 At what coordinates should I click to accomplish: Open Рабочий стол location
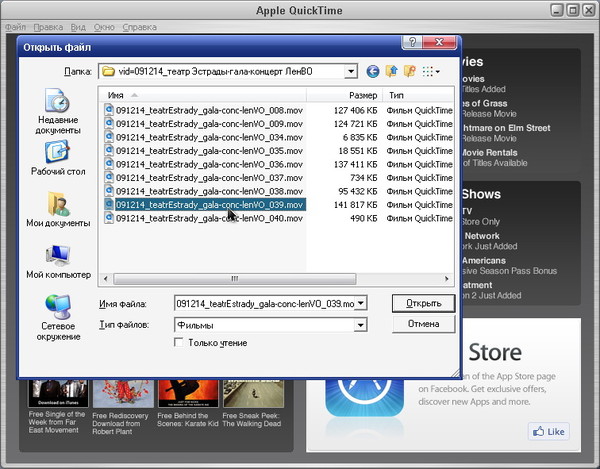tap(58, 158)
